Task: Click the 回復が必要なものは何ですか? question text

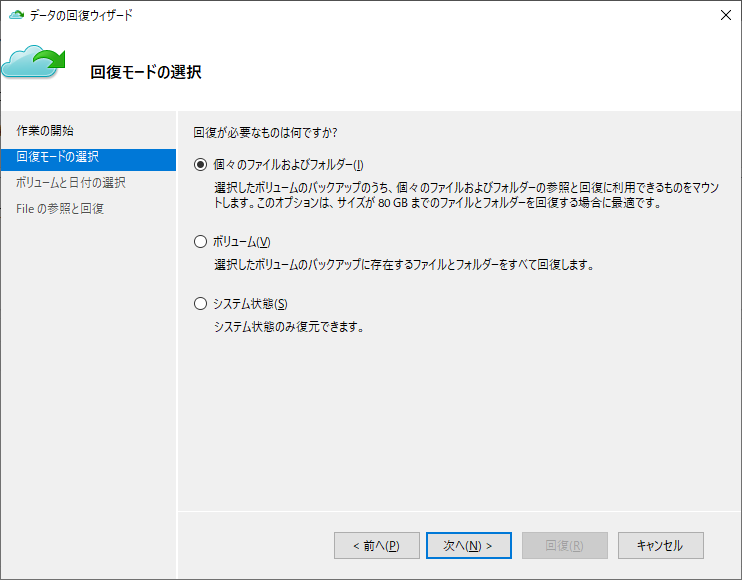Action: pos(265,132)
